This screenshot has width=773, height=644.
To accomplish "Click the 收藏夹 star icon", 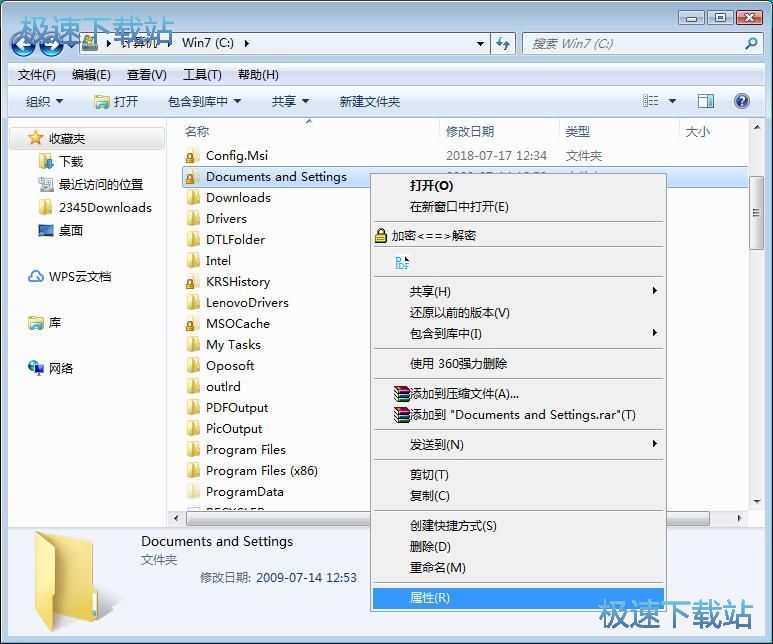I will coord(35,138).
